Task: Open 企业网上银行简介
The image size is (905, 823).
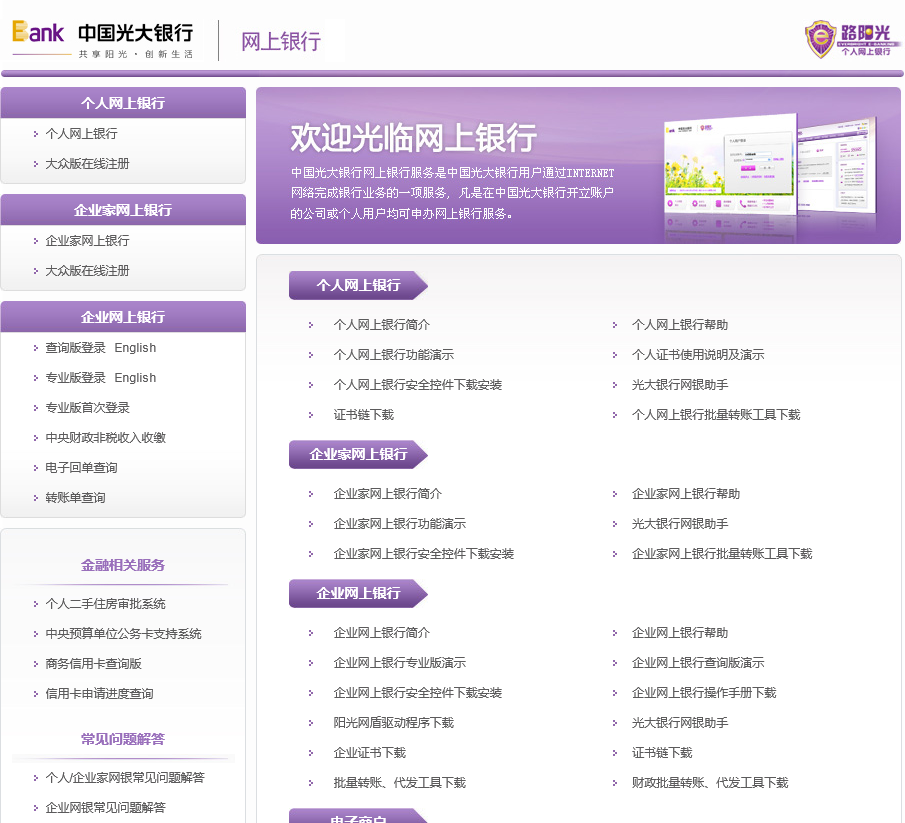Action: pos(382,633)
